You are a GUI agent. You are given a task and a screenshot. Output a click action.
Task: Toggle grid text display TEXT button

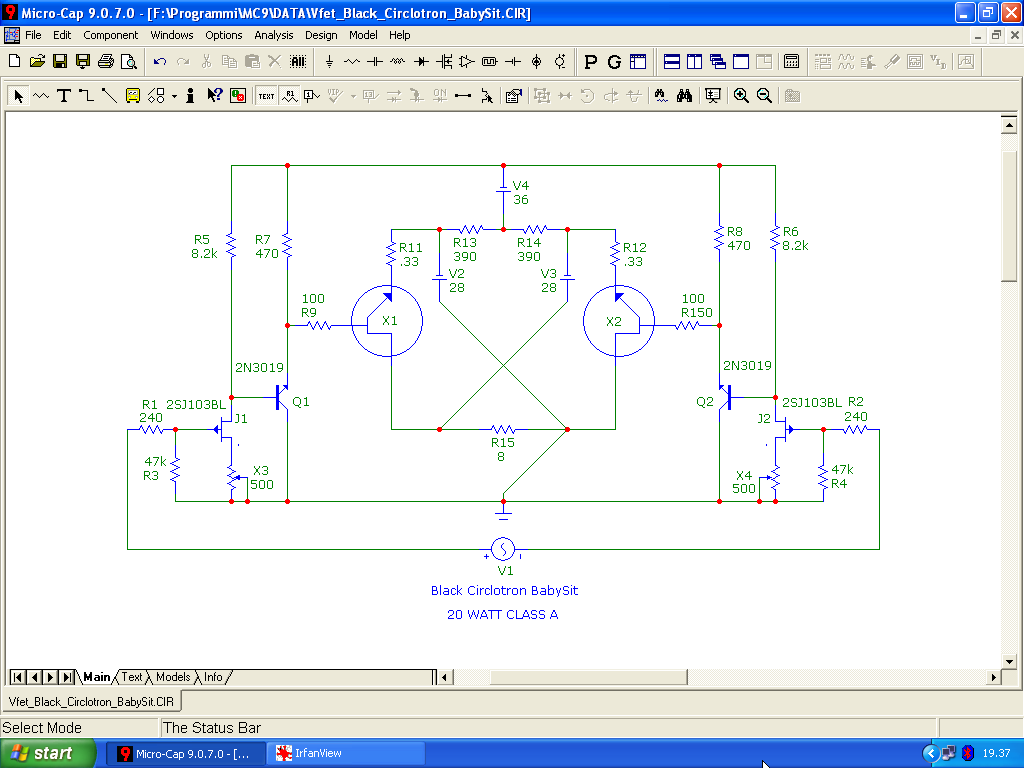[266, 96]
